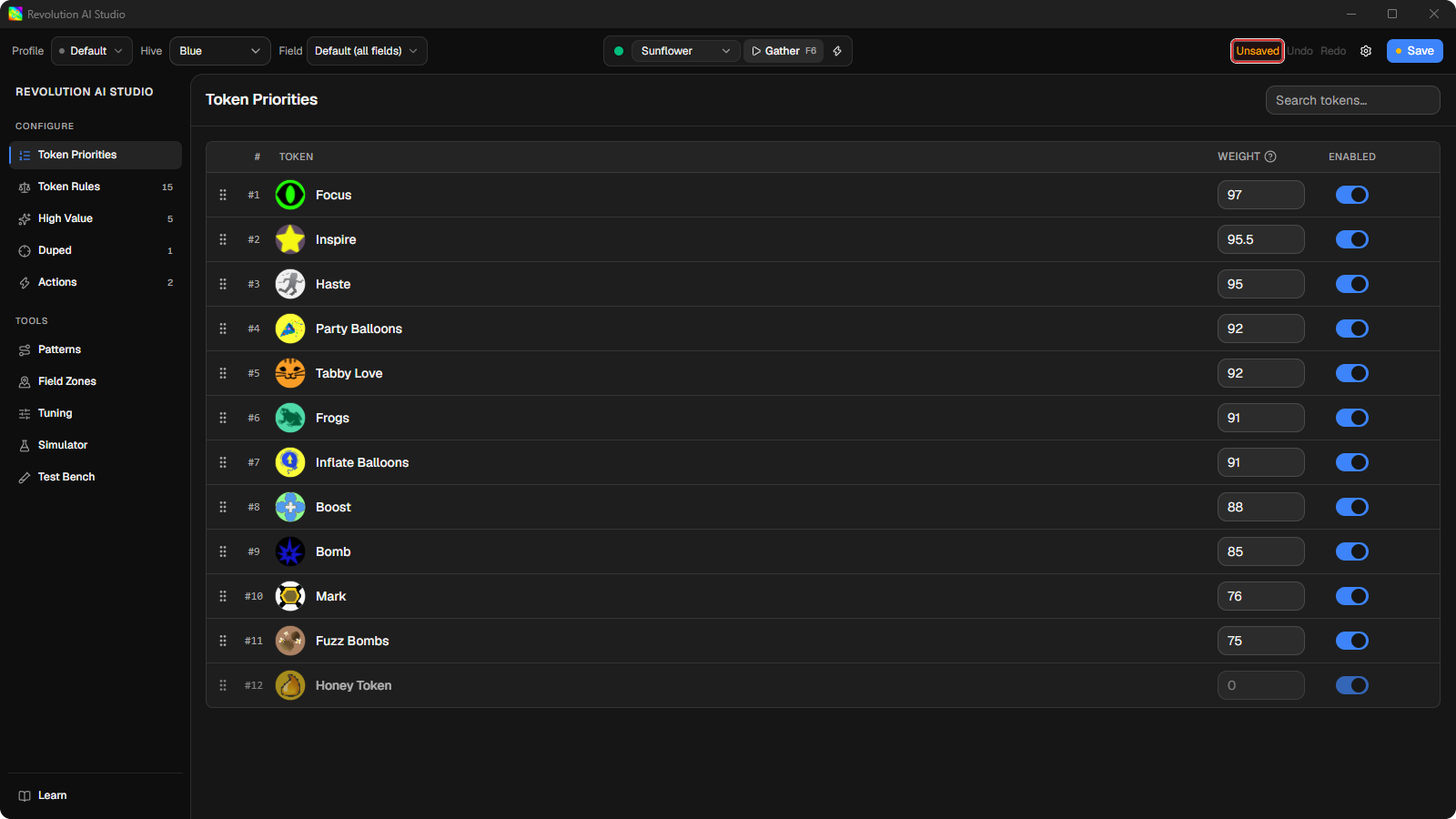The width and height of the screenshot is (1456, 819).
Task: Click the Bomb weight field showing 85
Action: tap(1261, 551)
